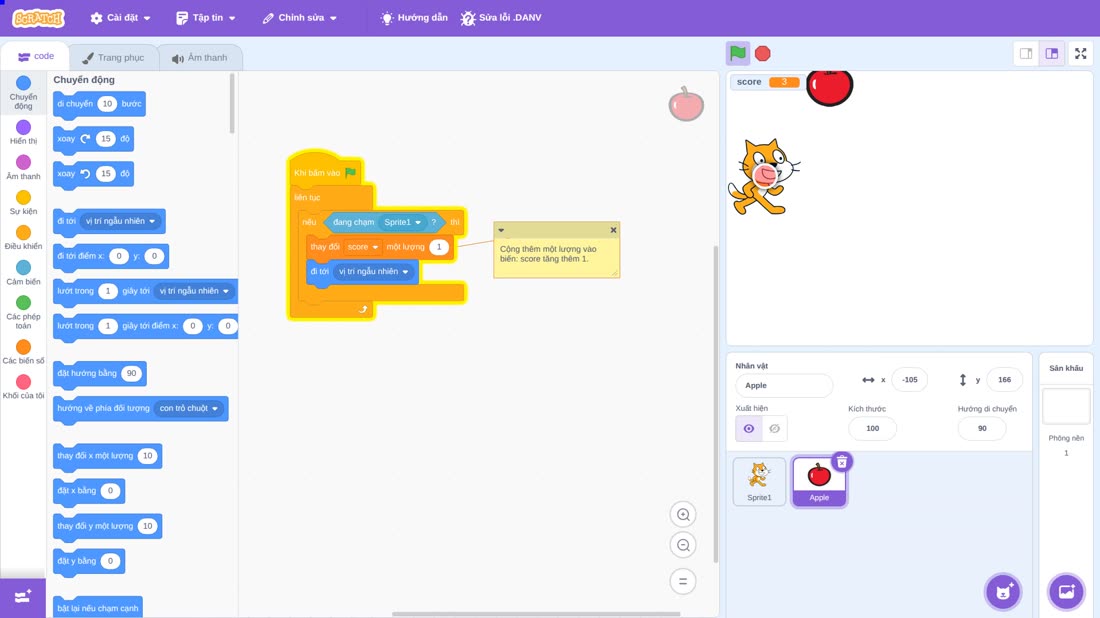Delete the Apple sprite with trash icon
This screenshot has height=618, width=1100.
[x=842, y=462]
